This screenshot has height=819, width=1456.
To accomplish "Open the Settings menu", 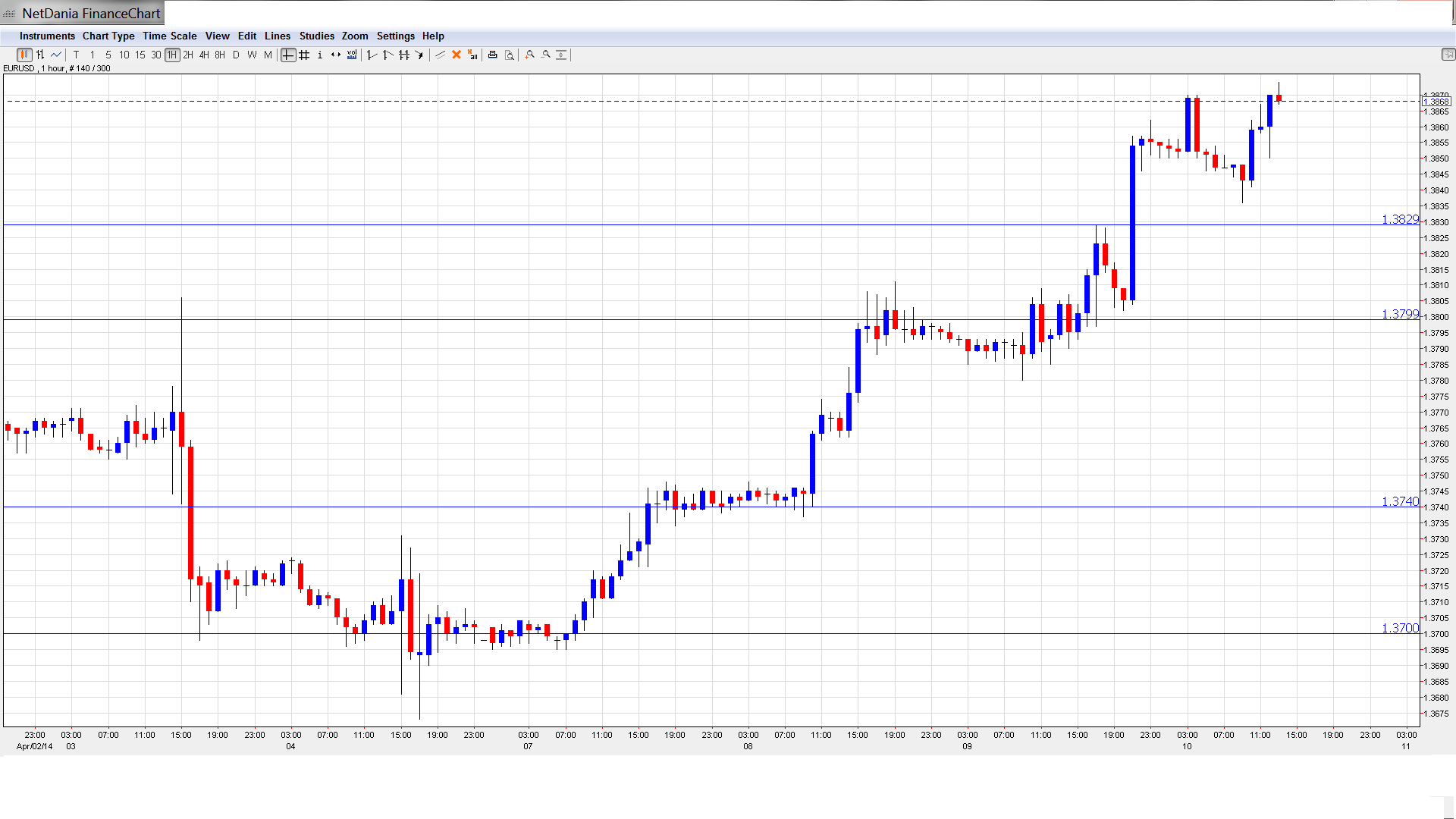I will tap(395, 36).
